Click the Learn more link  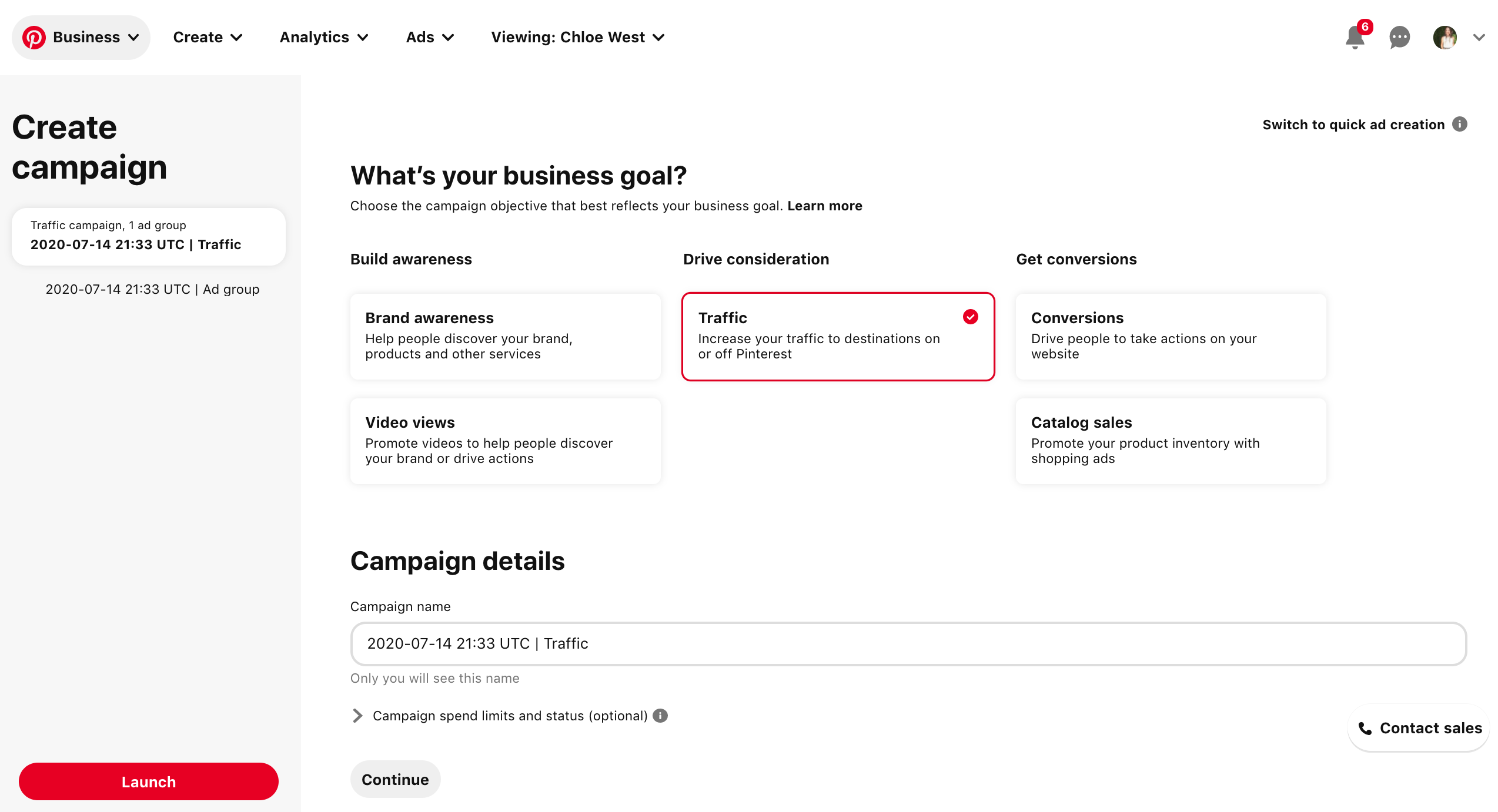(824, 206)
